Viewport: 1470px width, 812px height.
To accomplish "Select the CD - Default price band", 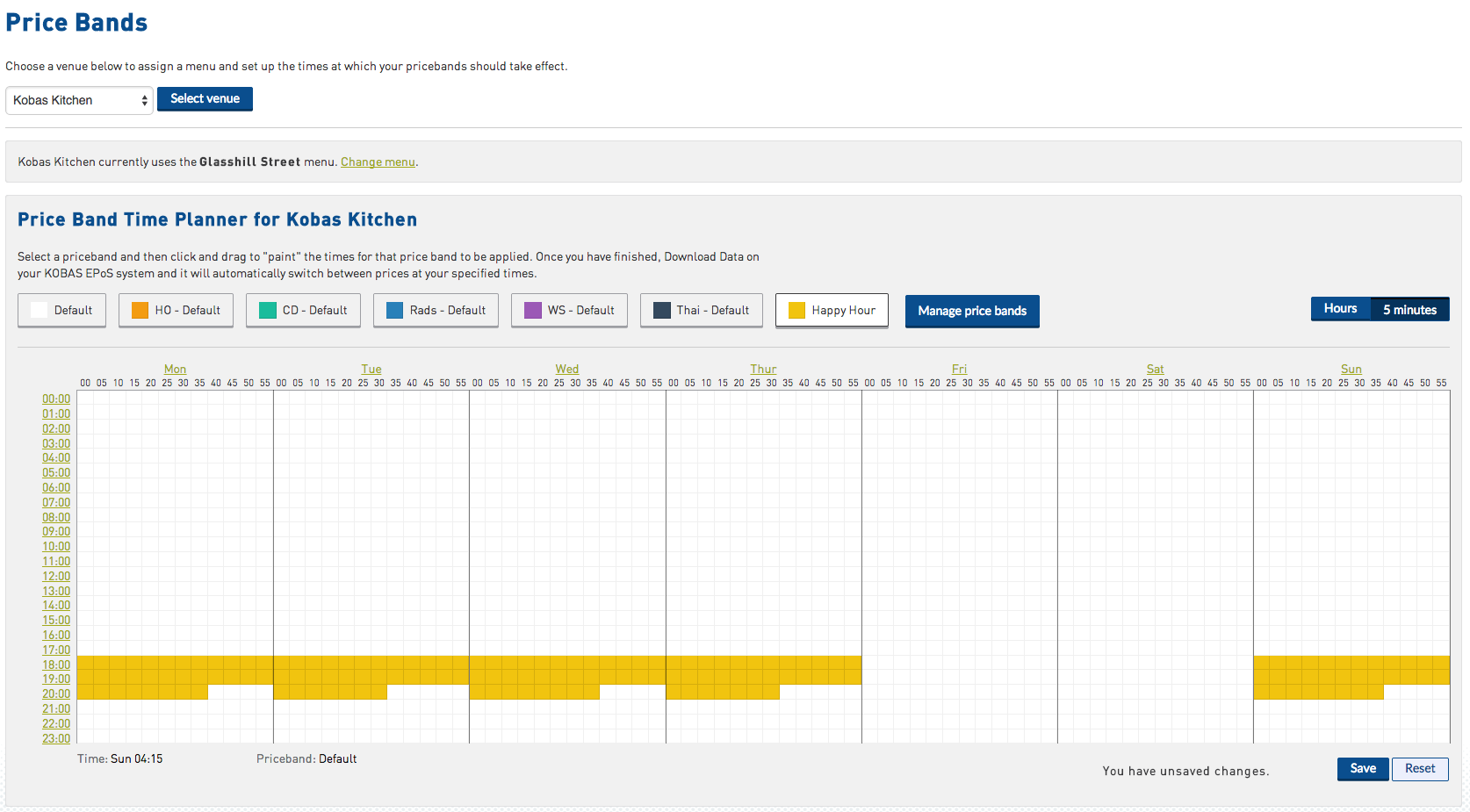I will pos(303,310).
